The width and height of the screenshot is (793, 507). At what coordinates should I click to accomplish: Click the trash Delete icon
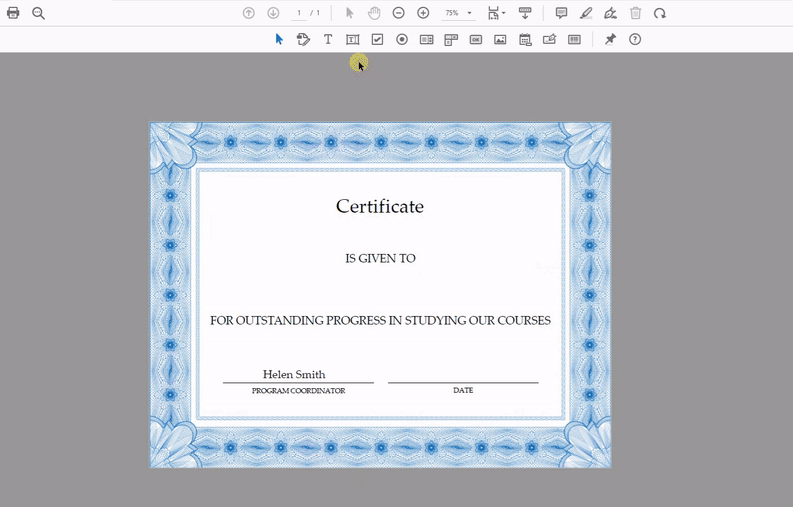pyautogui.click(x=635, y=13)
